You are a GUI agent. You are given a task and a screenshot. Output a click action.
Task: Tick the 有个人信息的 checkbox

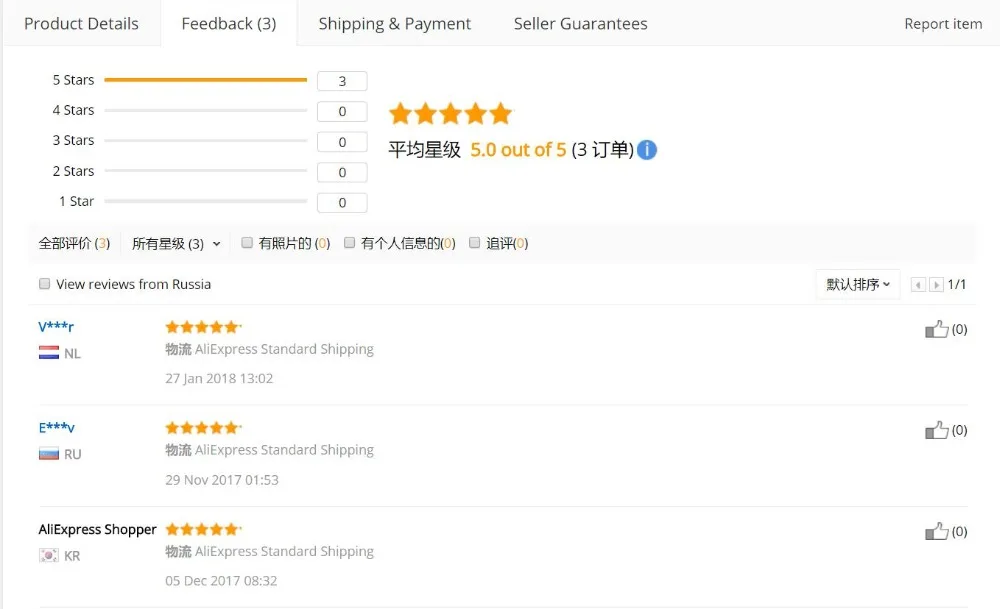tap(349, 242)
